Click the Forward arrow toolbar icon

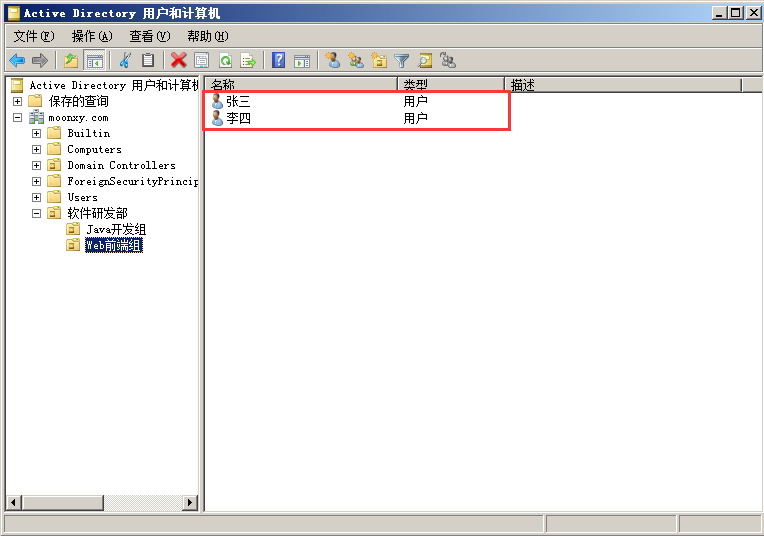click(x=39, y=61)
